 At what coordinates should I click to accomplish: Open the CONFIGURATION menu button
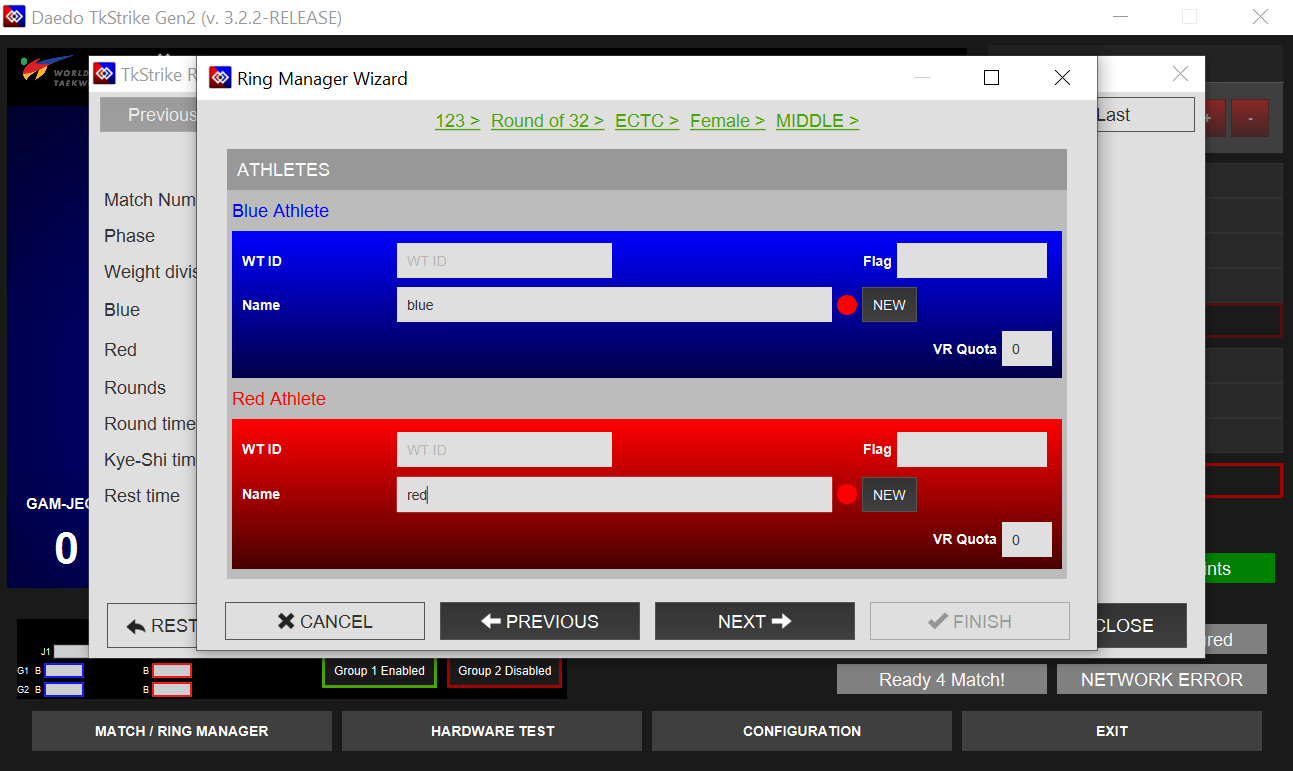(x=801, y=731)
